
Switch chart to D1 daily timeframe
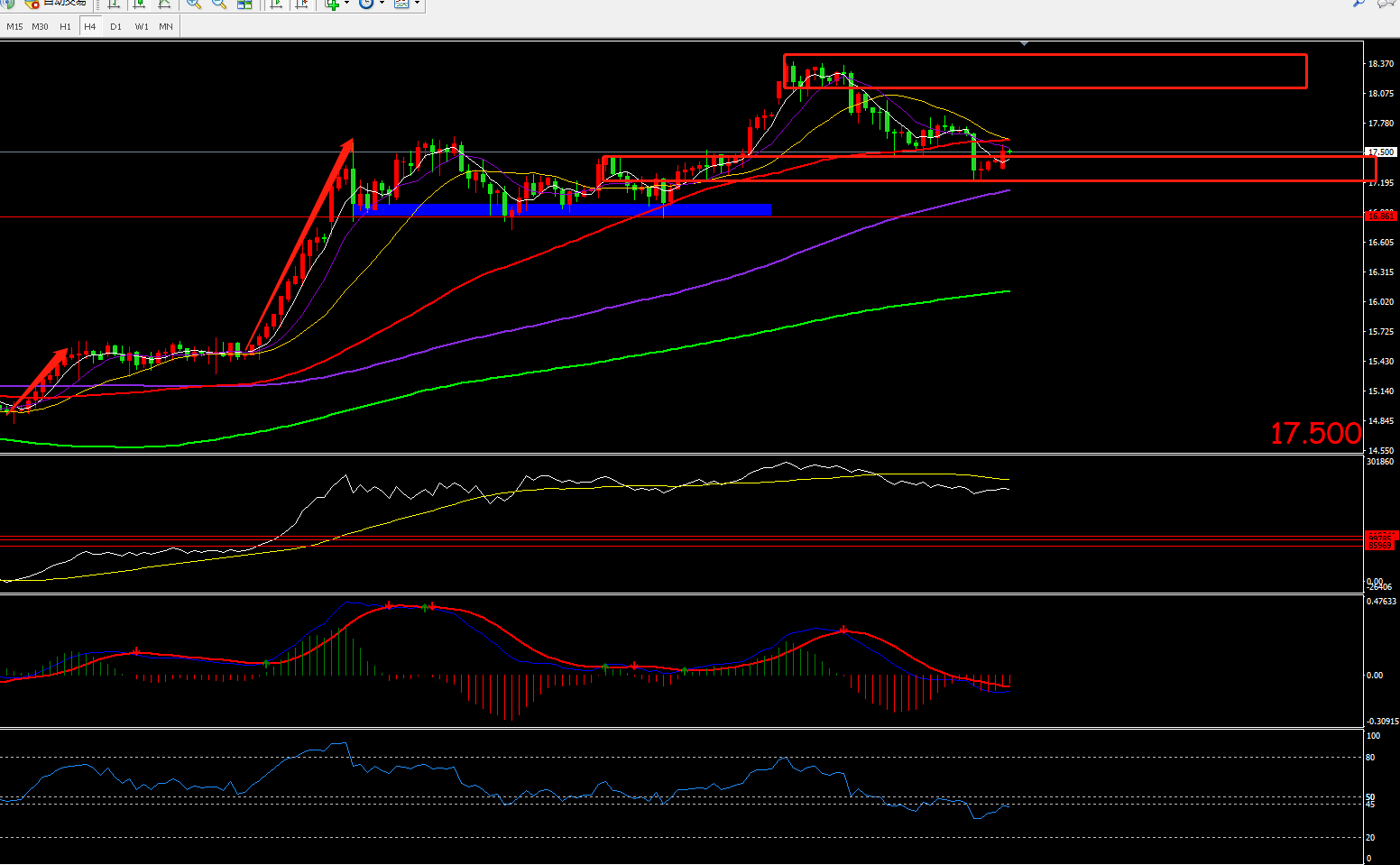(x=115, y=27)
